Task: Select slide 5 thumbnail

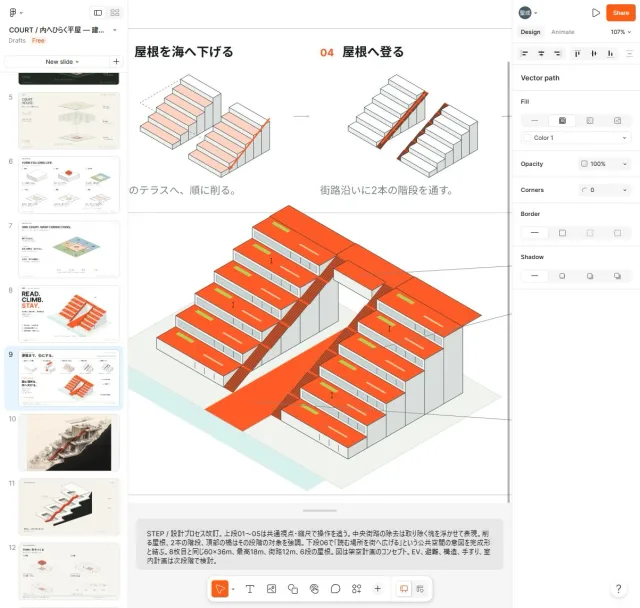Action: click(x=69, y=121)
